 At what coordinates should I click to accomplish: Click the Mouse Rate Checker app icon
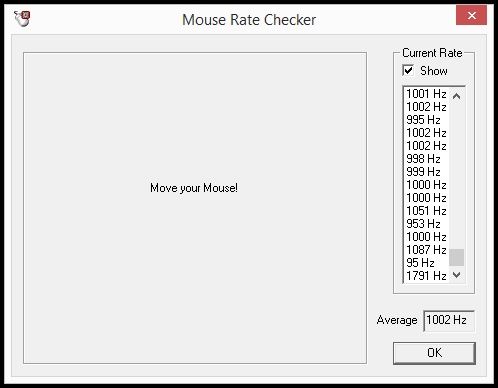(22, 18)
